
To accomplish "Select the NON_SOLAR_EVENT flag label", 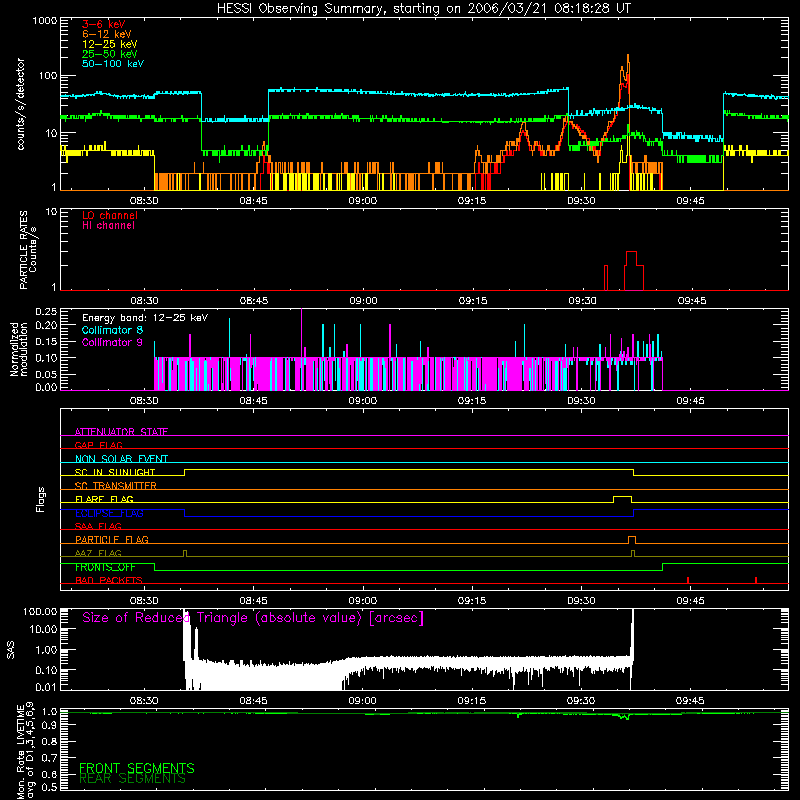I will tap(121, 459).
